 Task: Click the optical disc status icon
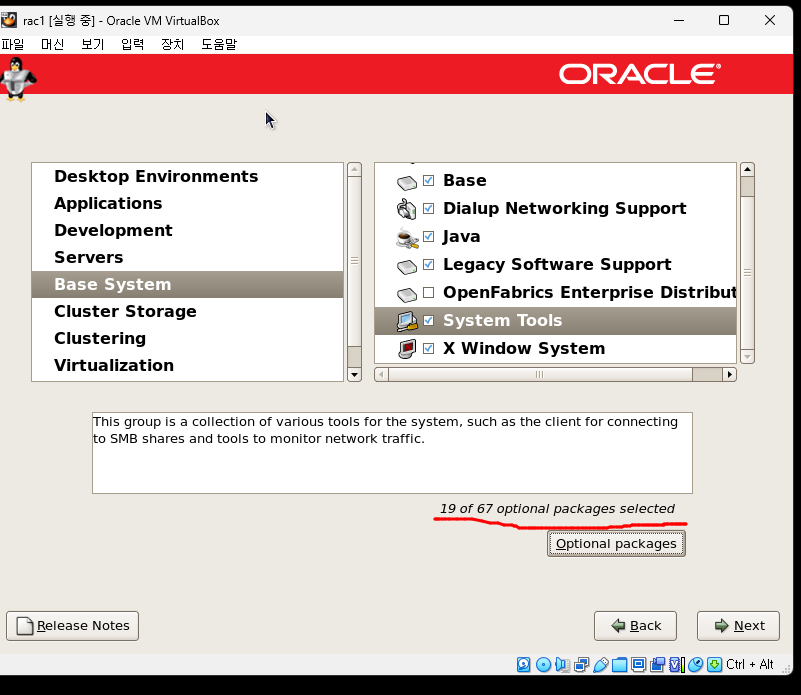pos(544,664)
